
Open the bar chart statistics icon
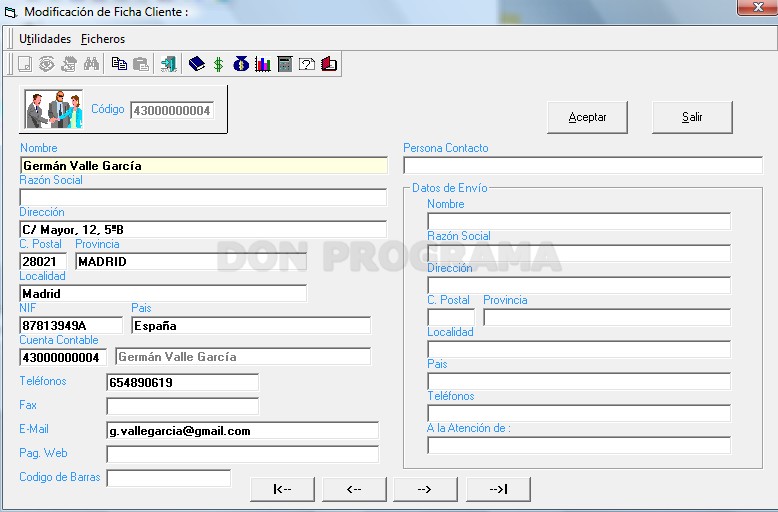click(262, 64)
